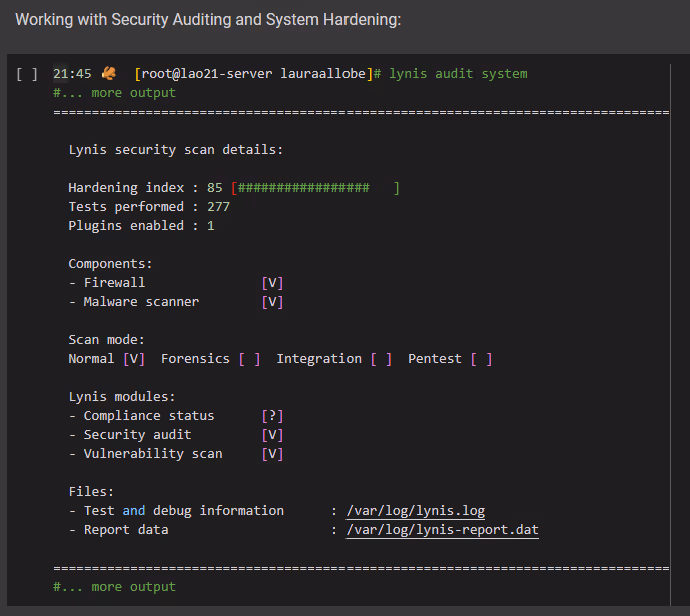Click the Security Auditing and System Hardening heading
The width and height of the screenshot is (690, 616).
208,20
